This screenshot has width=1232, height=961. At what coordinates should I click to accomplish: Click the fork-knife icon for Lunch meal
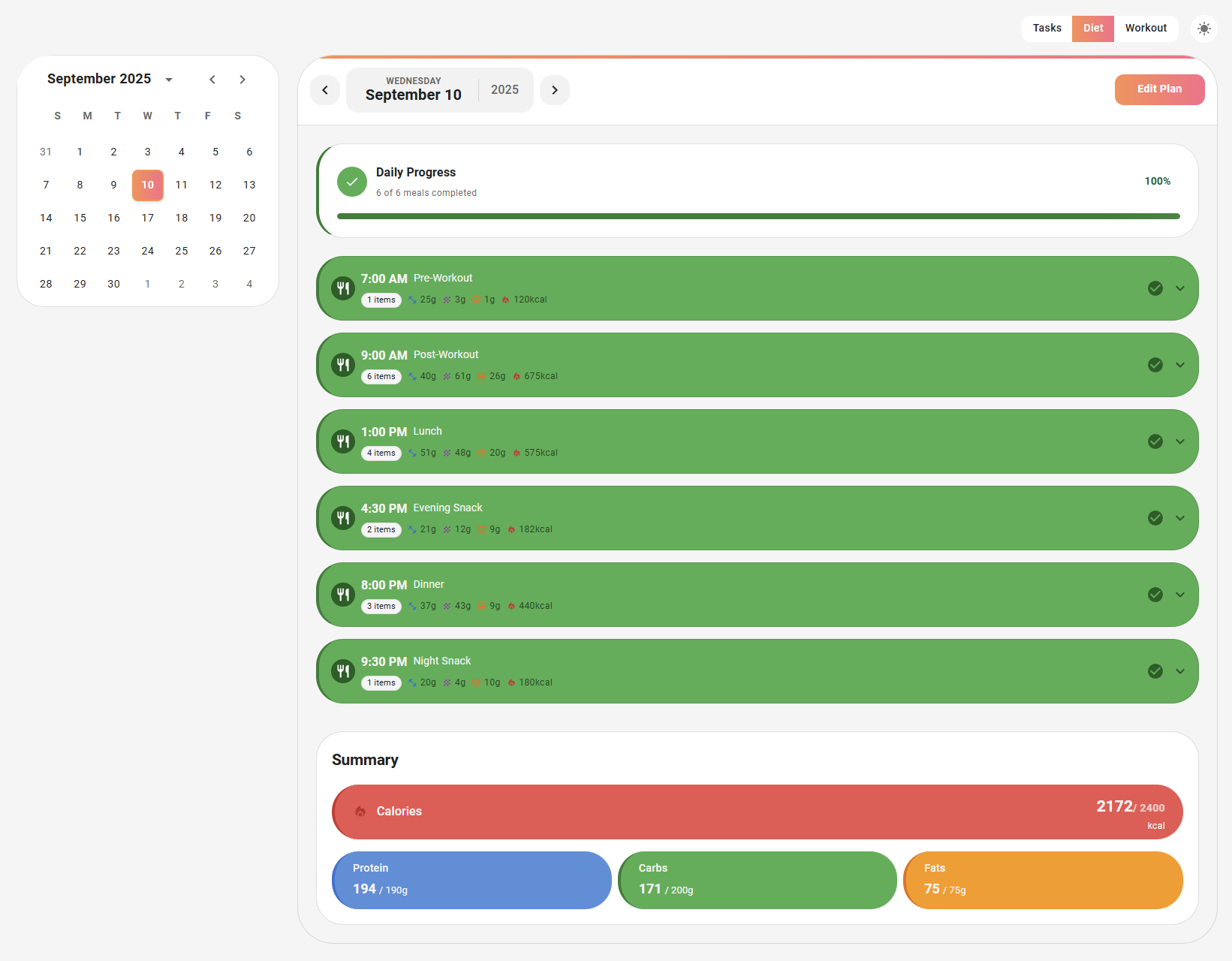(343, 441)
